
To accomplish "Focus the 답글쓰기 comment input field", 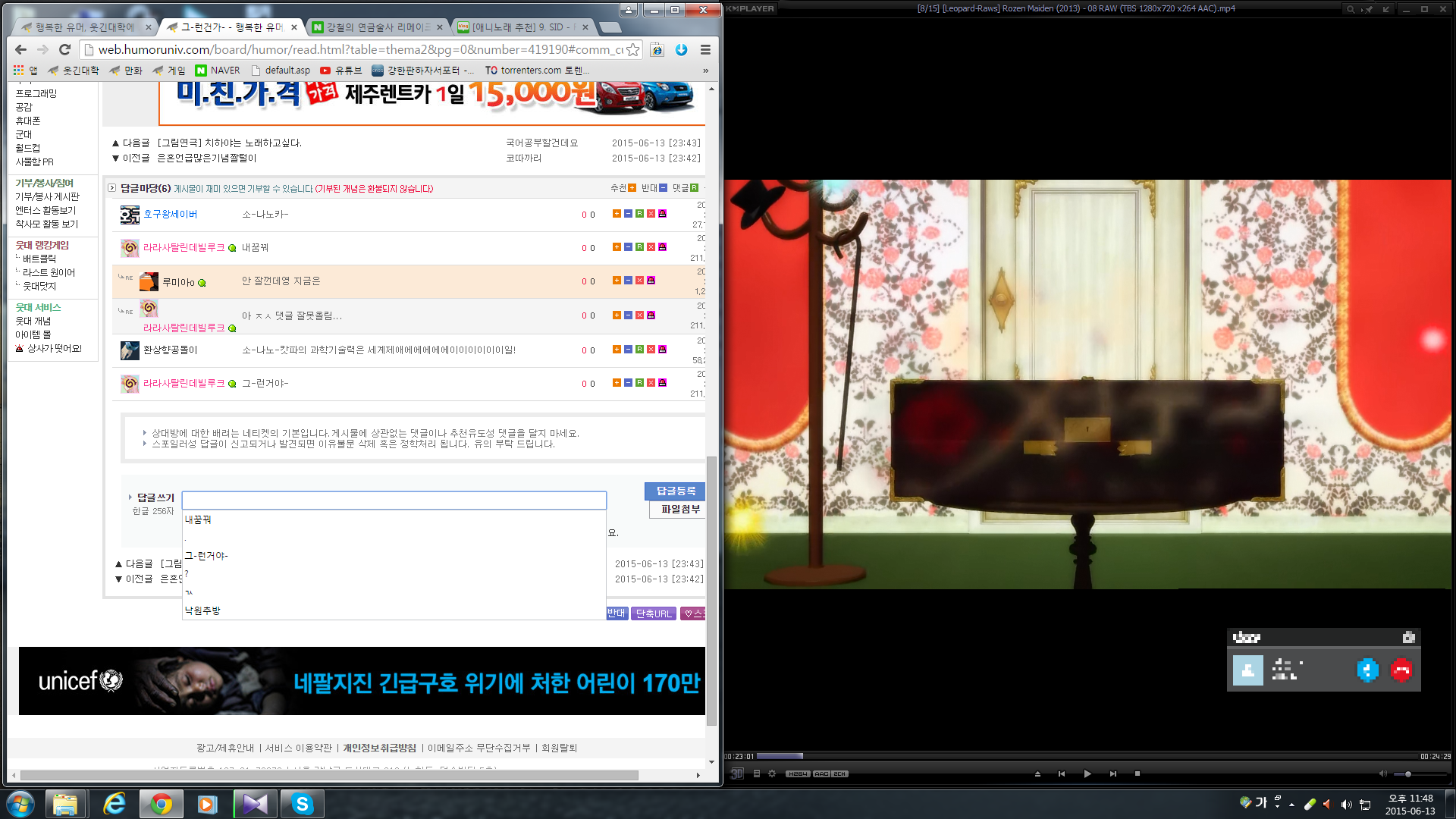I will 394,500.
